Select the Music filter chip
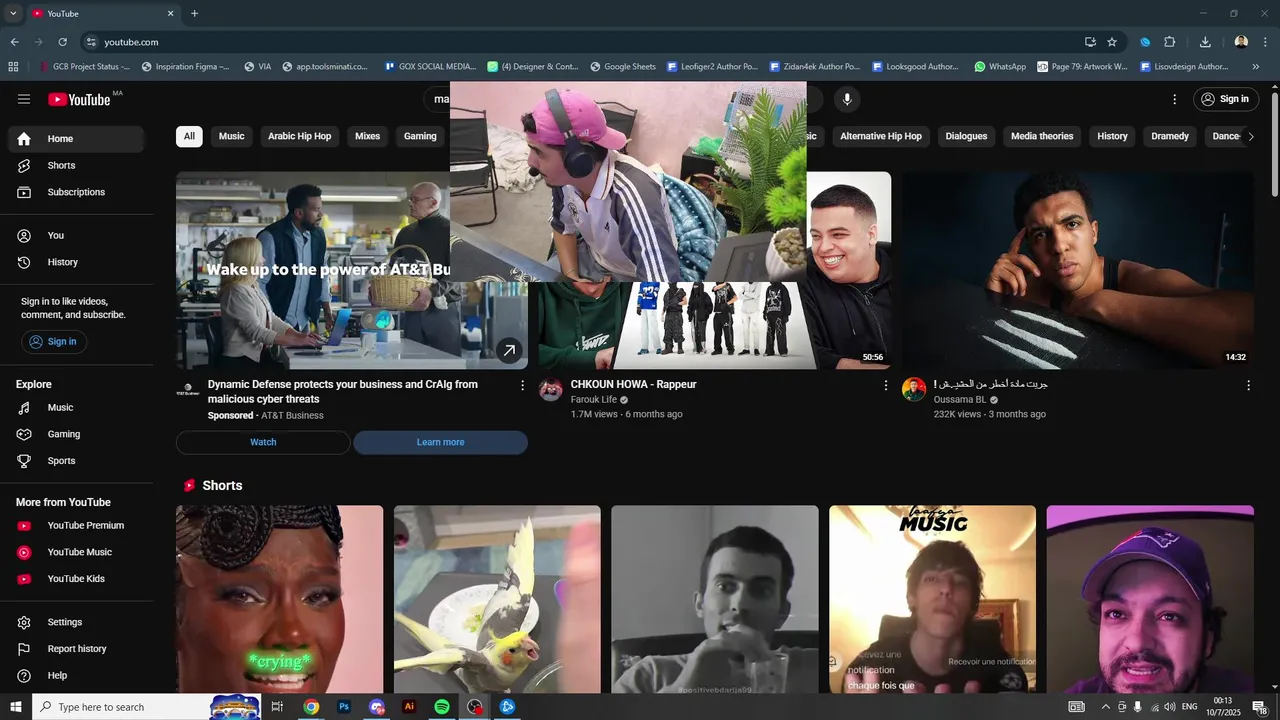Viewport: 1280px width, 720px height. tap(231, 136)
